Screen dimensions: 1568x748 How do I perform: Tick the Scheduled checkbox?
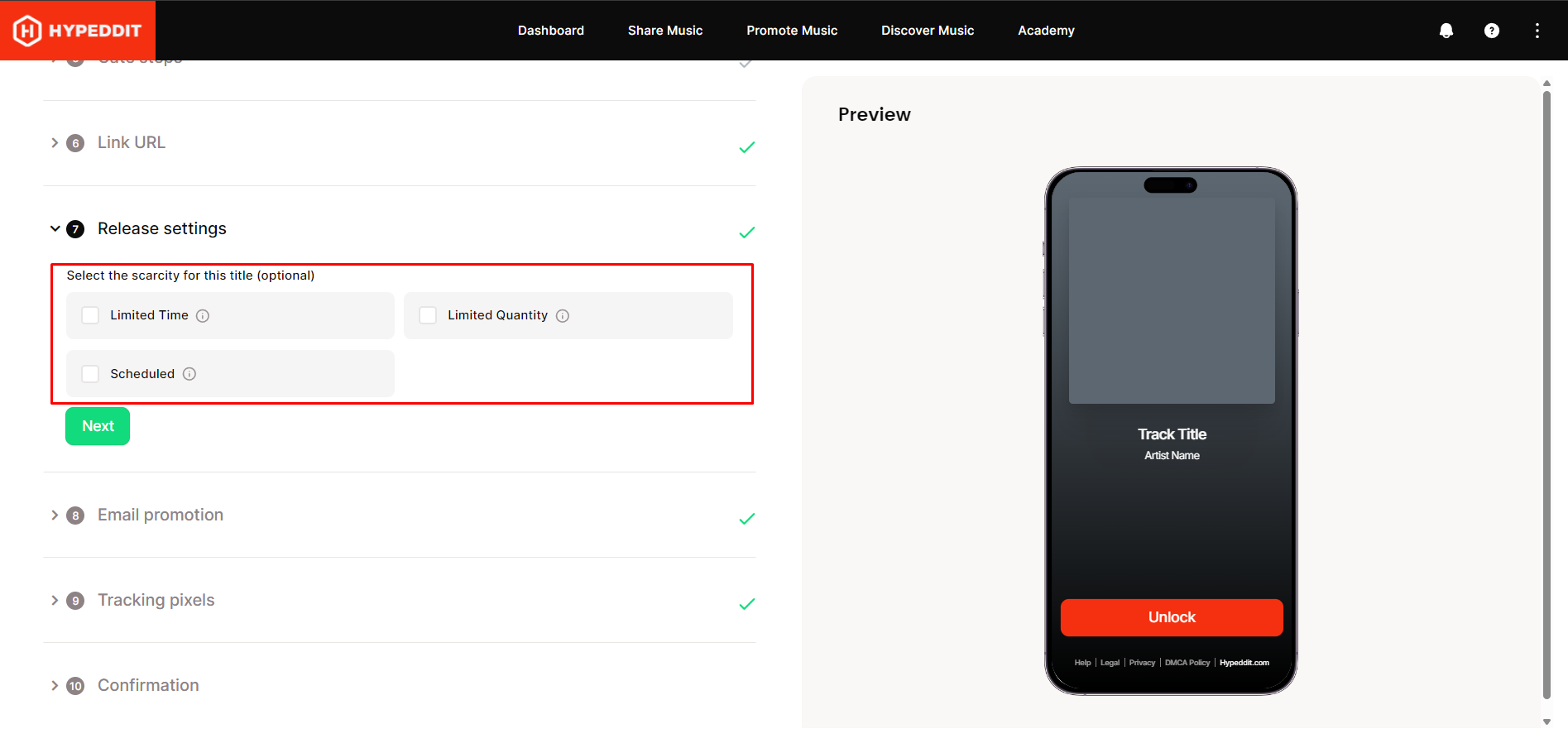click(x=90, y=374)
